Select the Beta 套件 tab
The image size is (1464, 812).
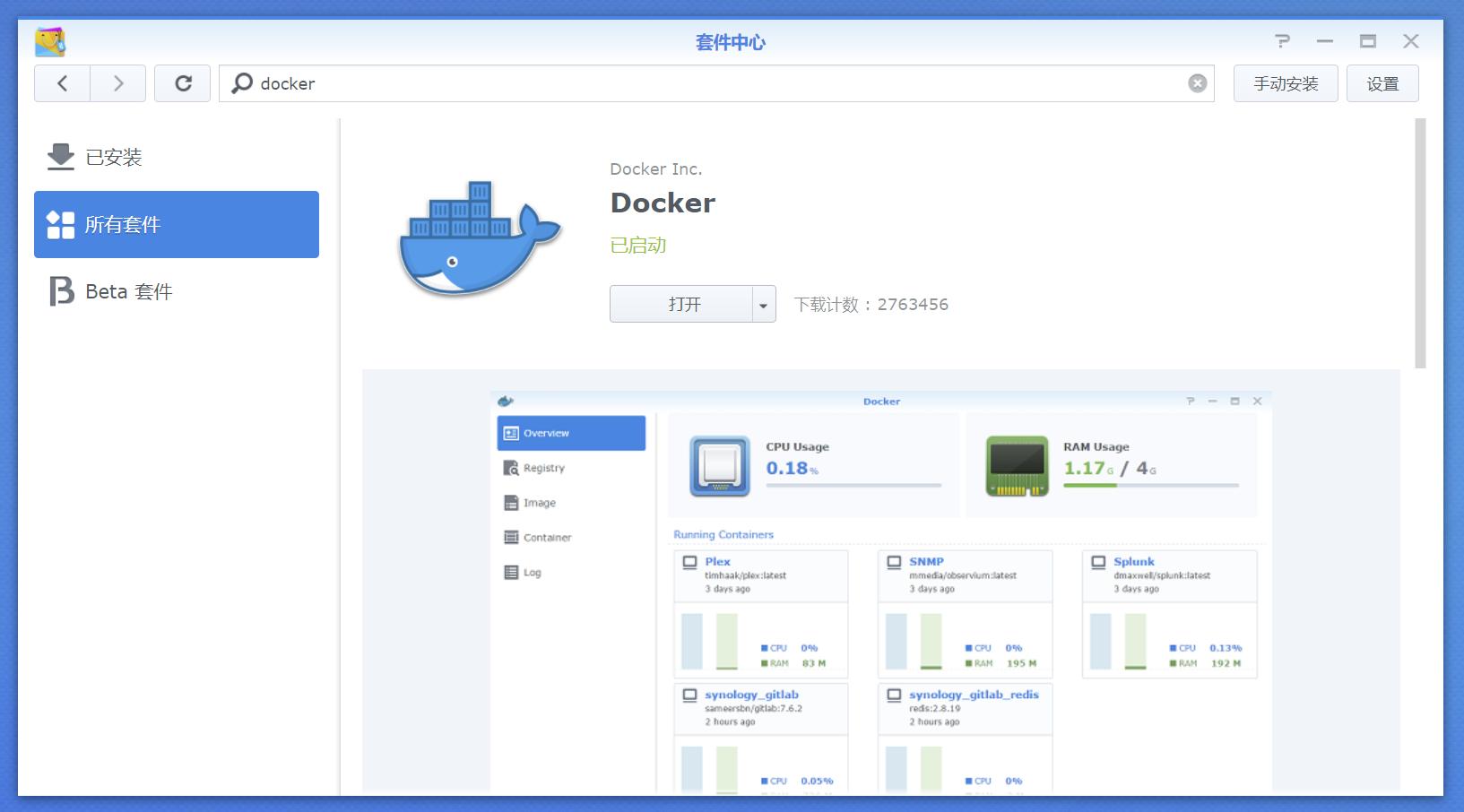pyautogui.click(x=177, y=291)
